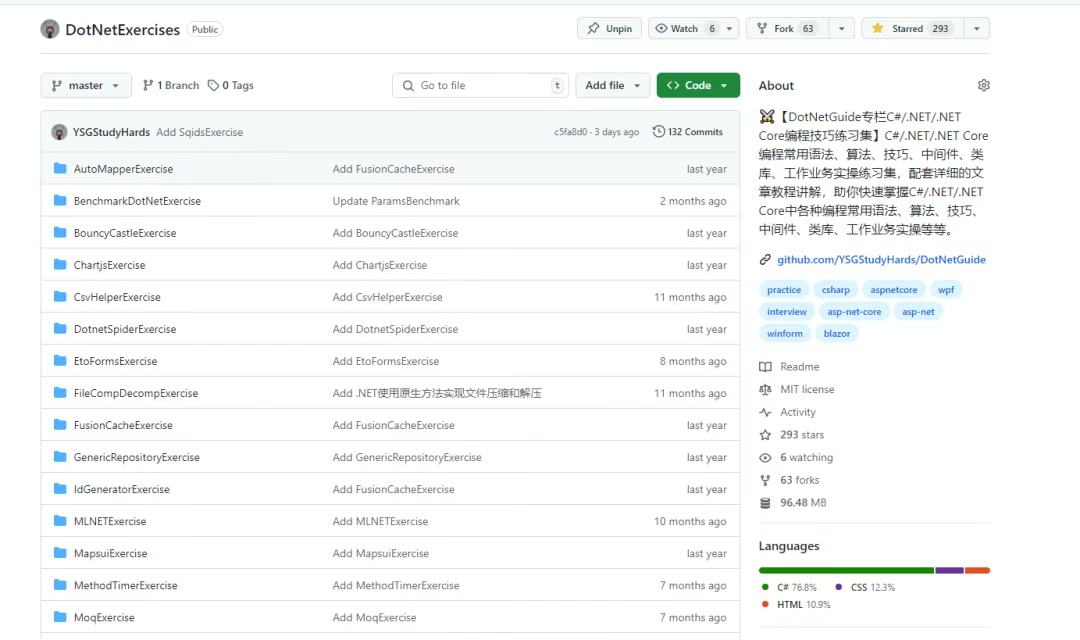The image size is (1080, 640).
Task: Select the aspnetcore topic tag
Action: [x=893, y=290]
